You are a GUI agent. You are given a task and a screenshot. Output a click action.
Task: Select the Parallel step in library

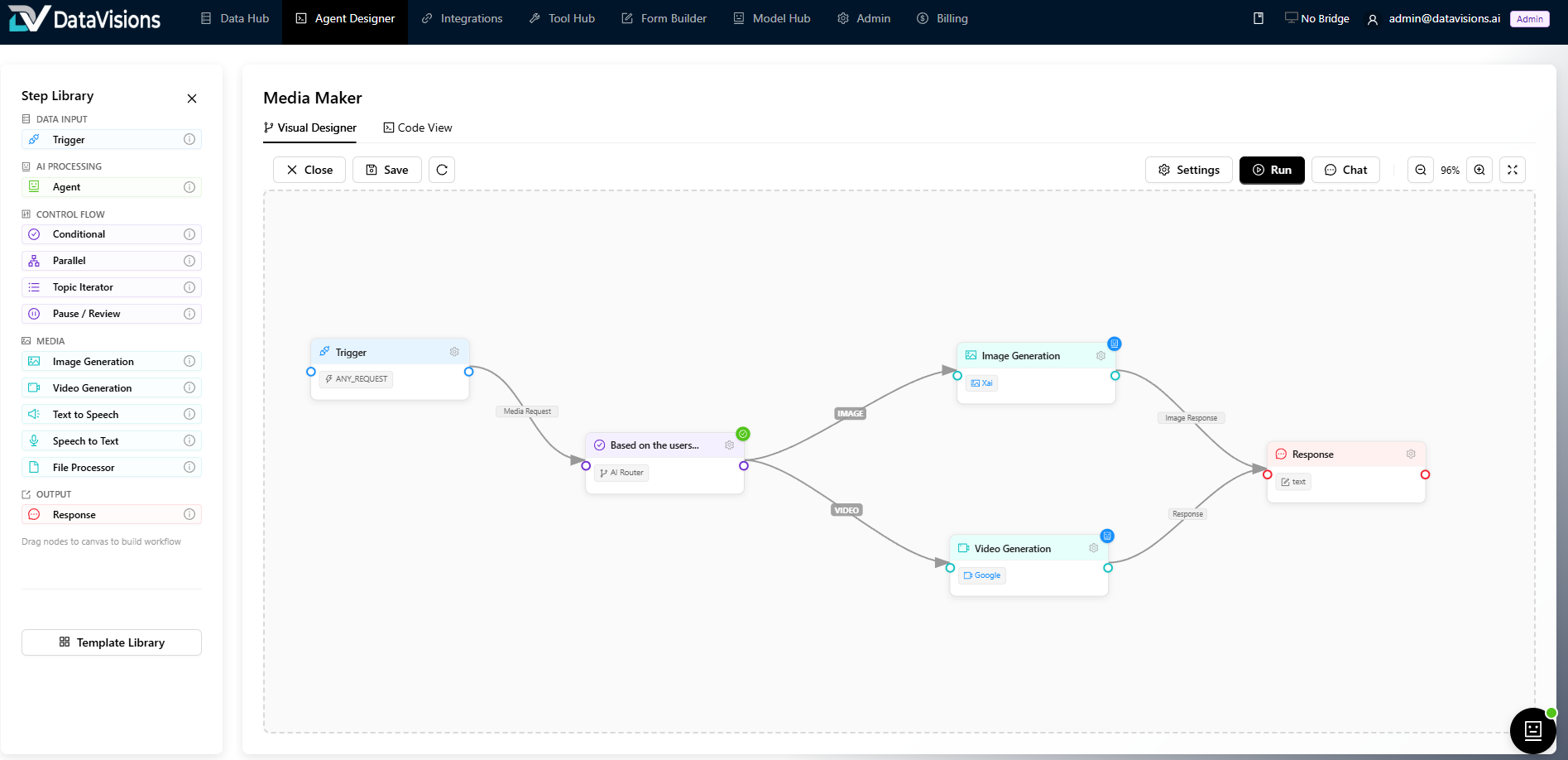pos(112,261)
